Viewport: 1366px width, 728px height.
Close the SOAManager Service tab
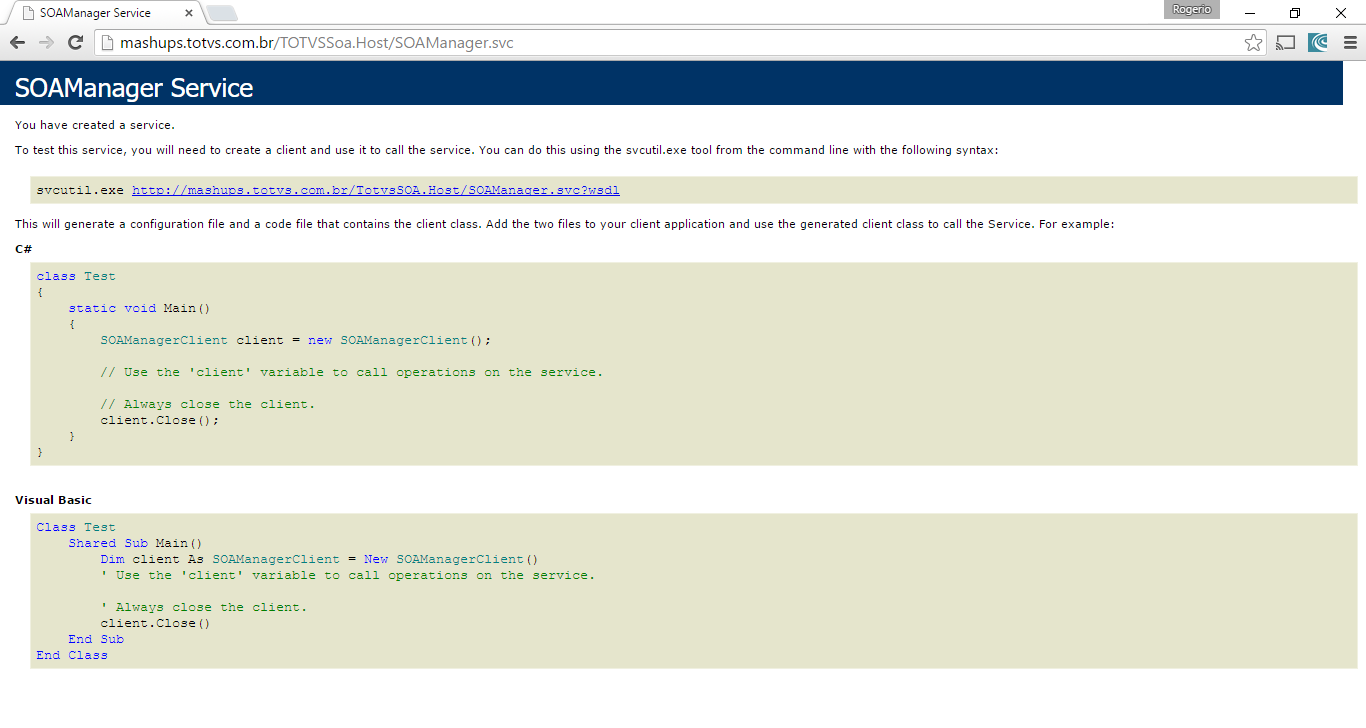[189, 13]
